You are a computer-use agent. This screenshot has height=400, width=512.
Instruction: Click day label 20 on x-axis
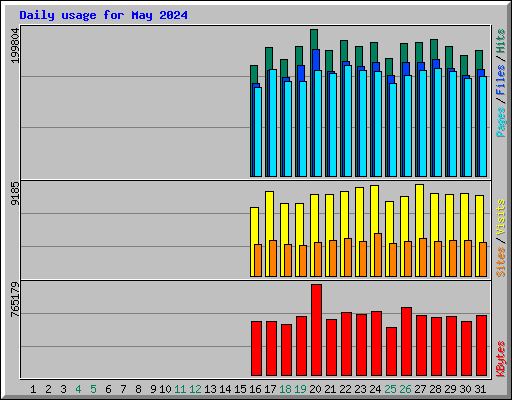click(x=315, y=389)
